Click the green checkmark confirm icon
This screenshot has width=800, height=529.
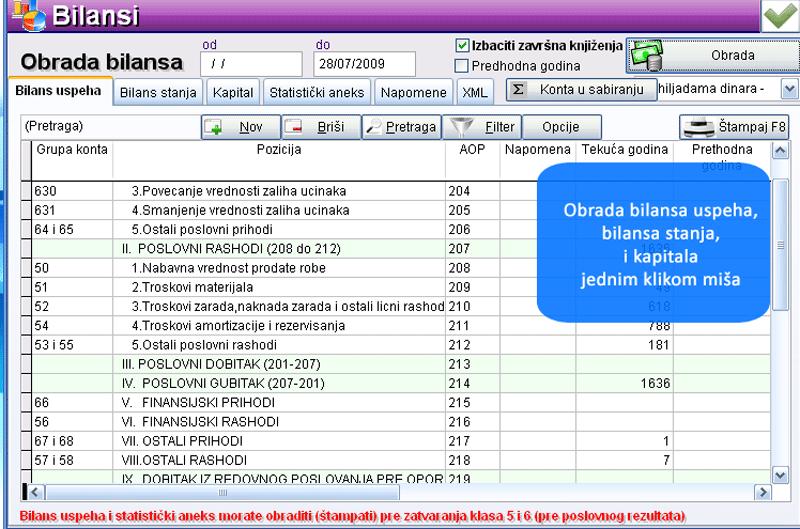780,16
